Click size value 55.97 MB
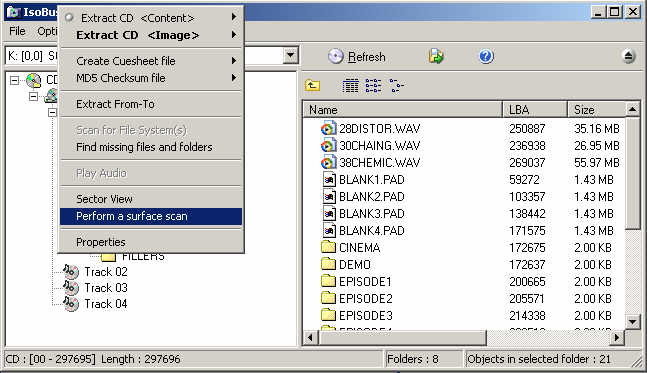 (x=597, y=163)
